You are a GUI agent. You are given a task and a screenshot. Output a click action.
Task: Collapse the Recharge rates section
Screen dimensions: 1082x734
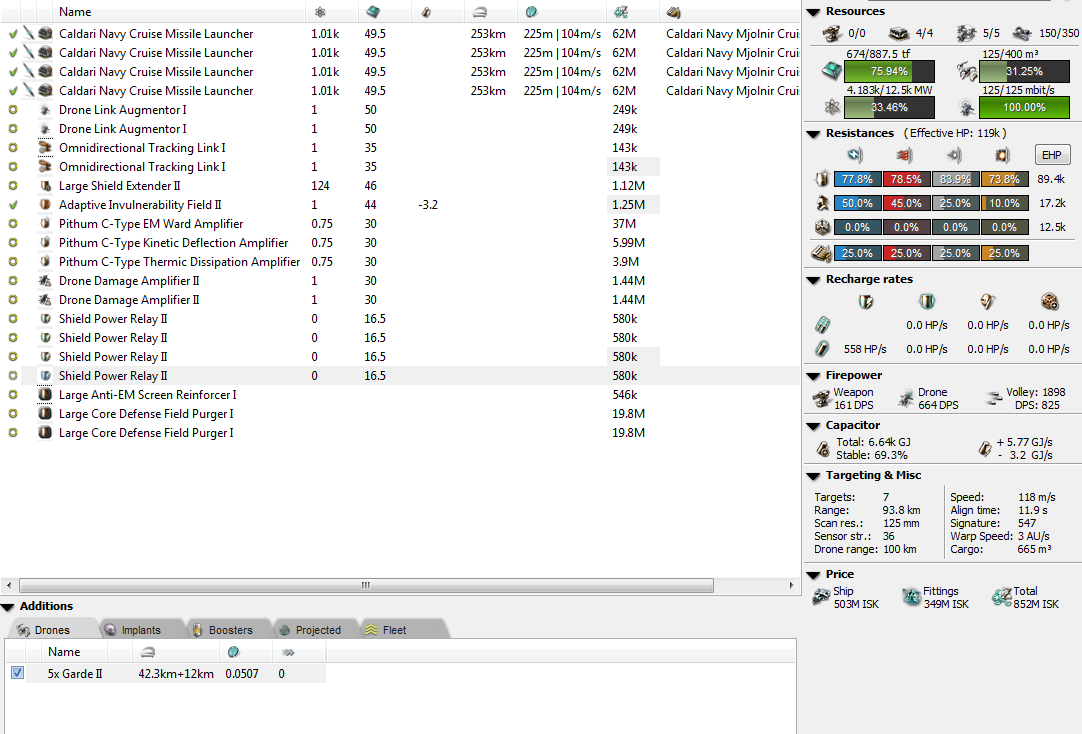[x=813, y=280]
